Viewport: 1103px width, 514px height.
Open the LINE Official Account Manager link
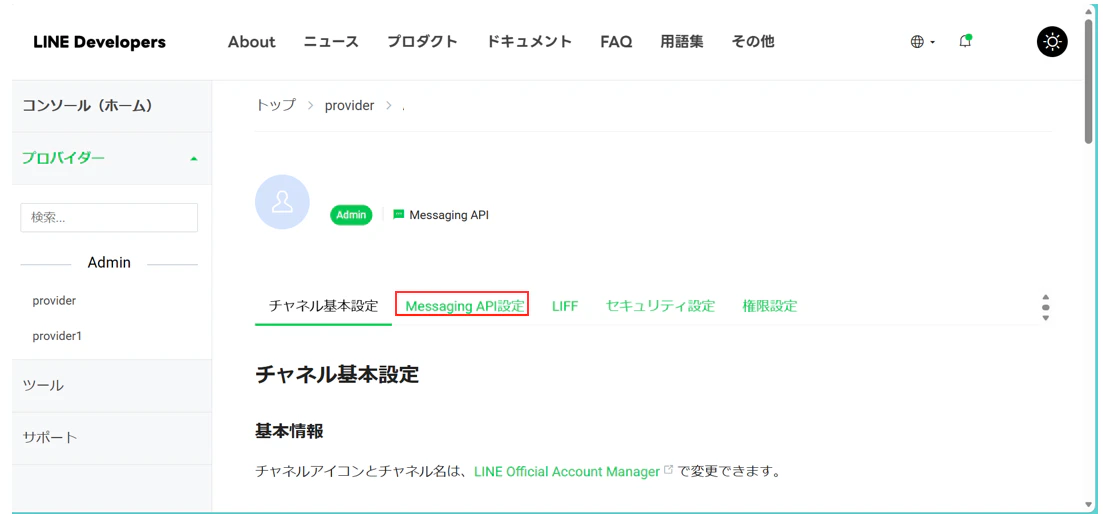click(x=567, y=472)
